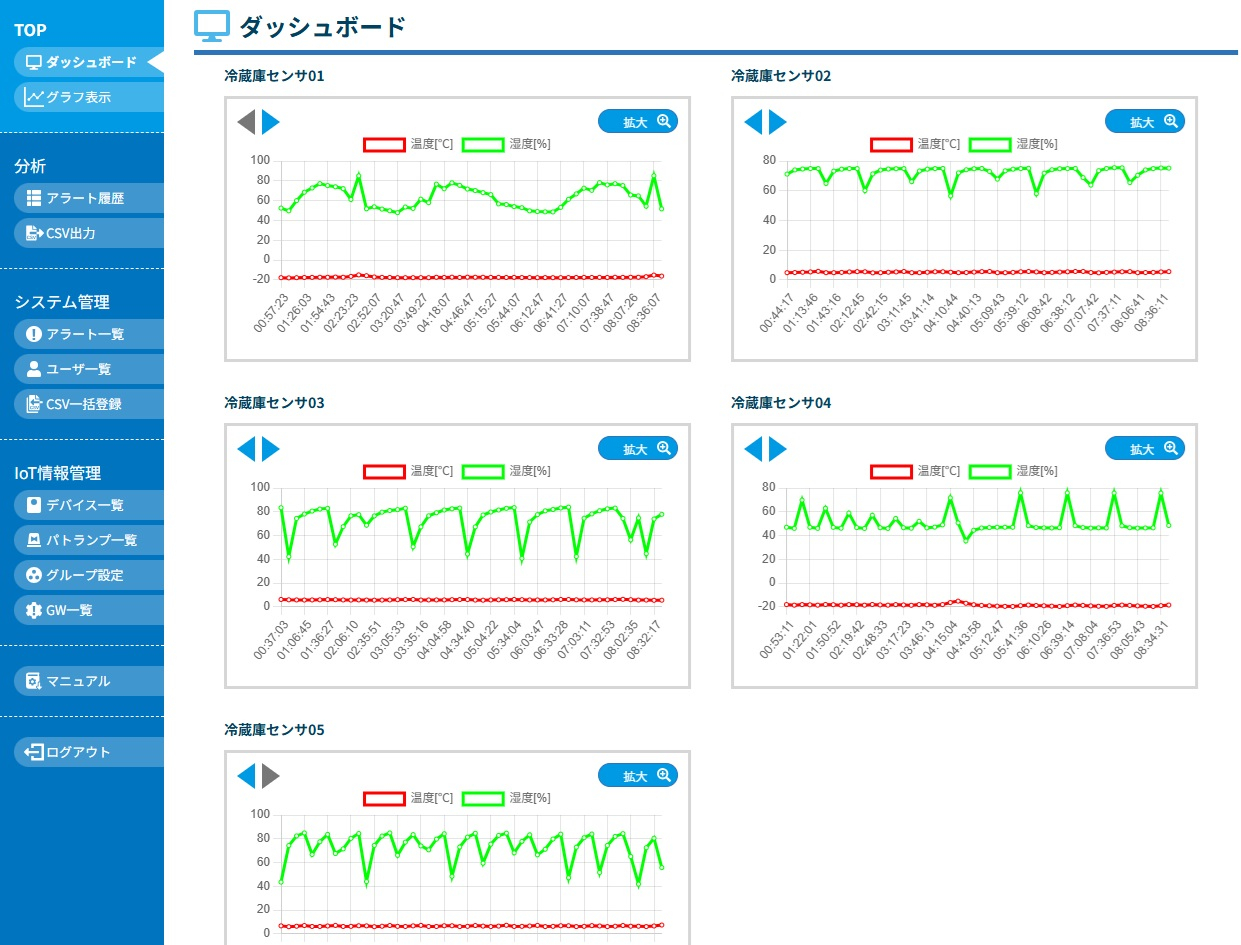
Task: Click the パトランプ一覧 lamp icon
Action: click(34, 540)
